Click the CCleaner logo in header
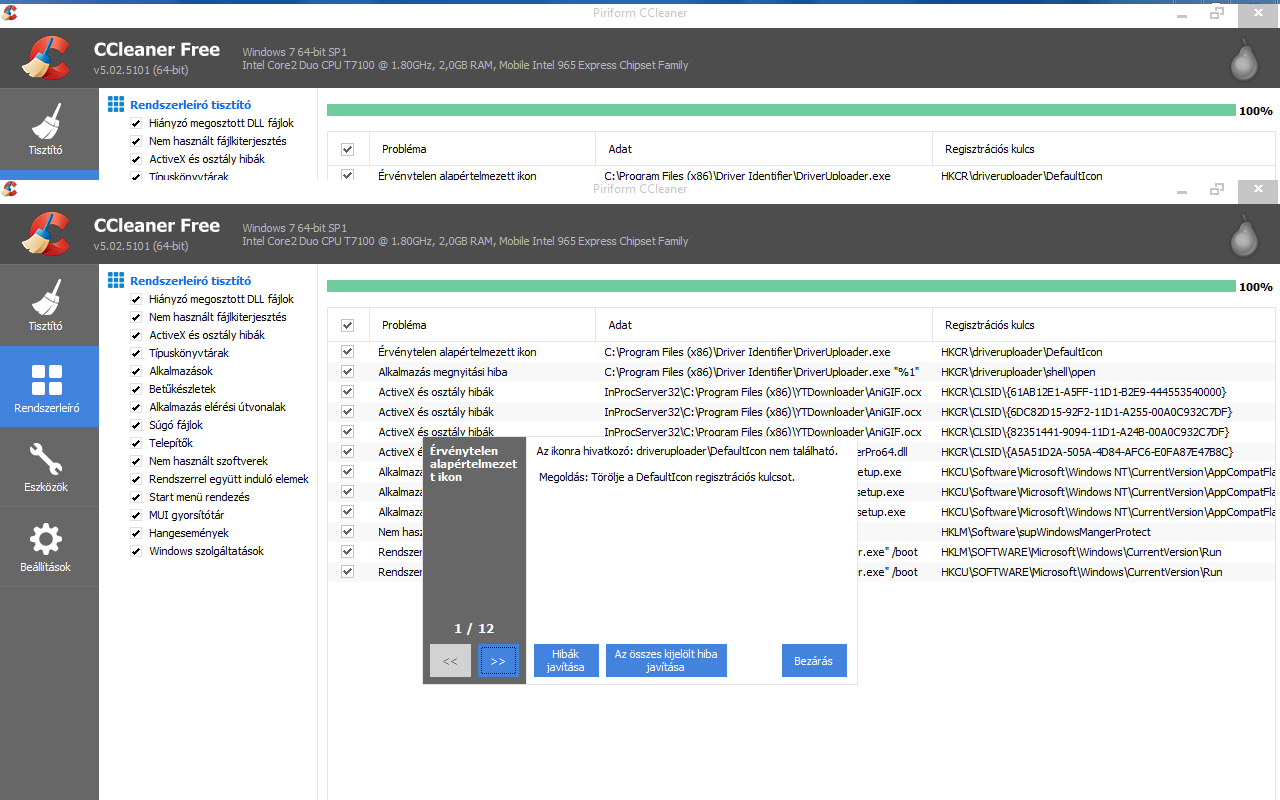This screenshot has width=1280, height=800. pos(46,233)
